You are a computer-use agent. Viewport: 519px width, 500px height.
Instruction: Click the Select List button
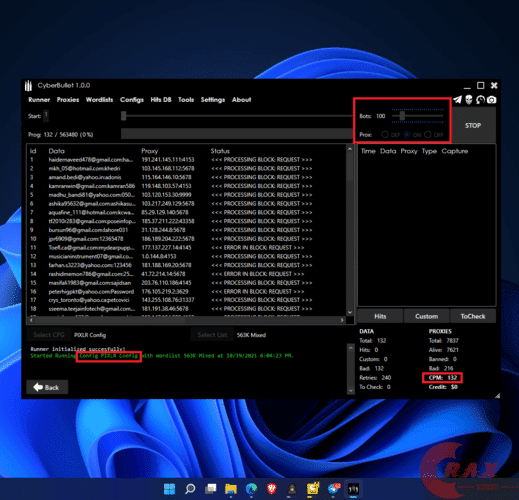click(212, 335)
